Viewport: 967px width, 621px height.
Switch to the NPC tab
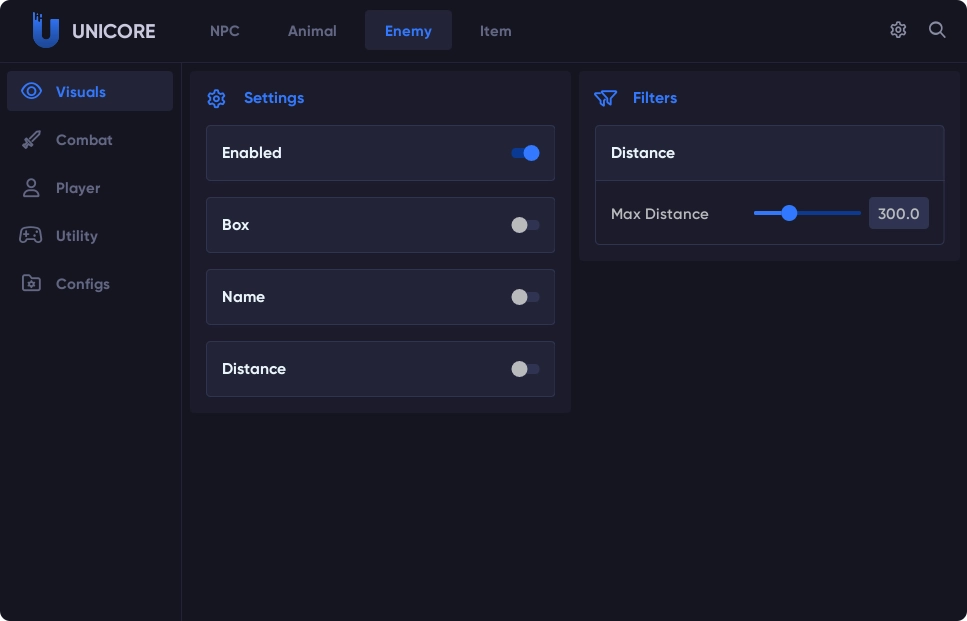[x=225, y=31]
